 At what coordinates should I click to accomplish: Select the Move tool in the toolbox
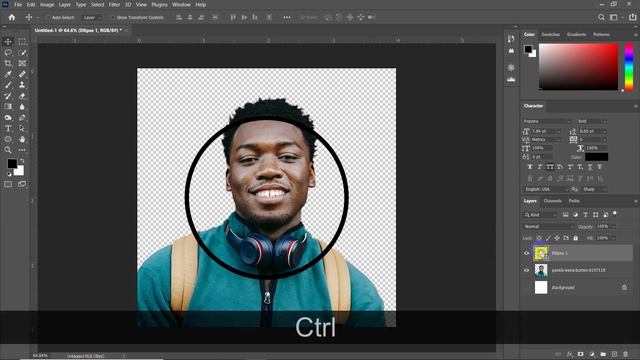(8, 42)
